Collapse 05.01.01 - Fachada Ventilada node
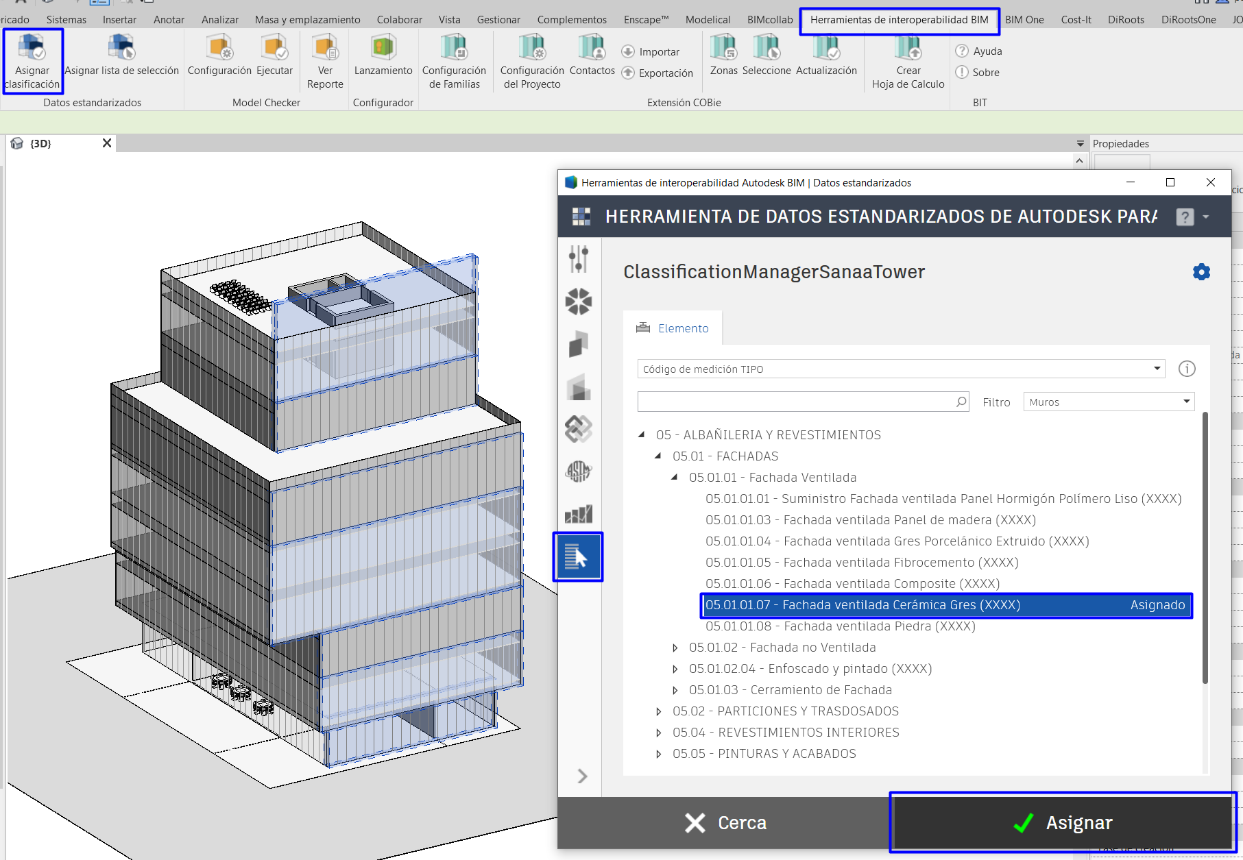 675,478
